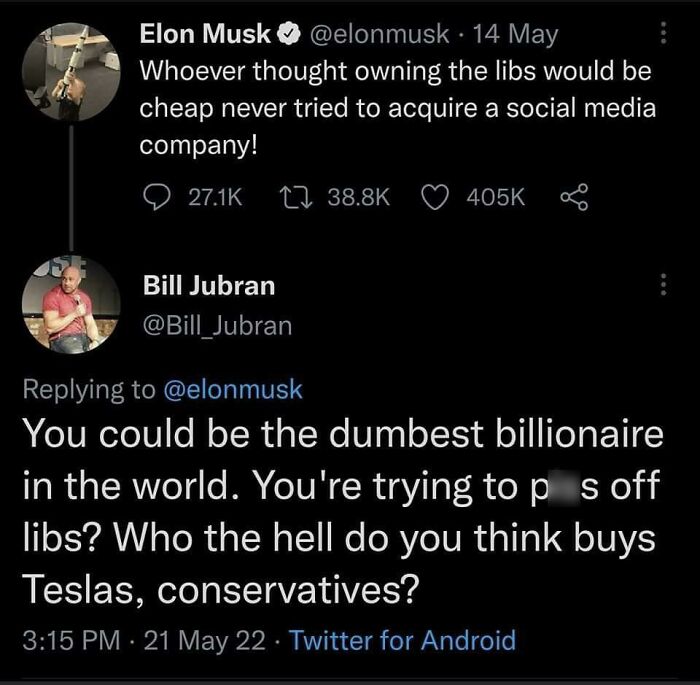Click the 405K likes count
Viewport: 700px width, 685px height.
[495, 198]
